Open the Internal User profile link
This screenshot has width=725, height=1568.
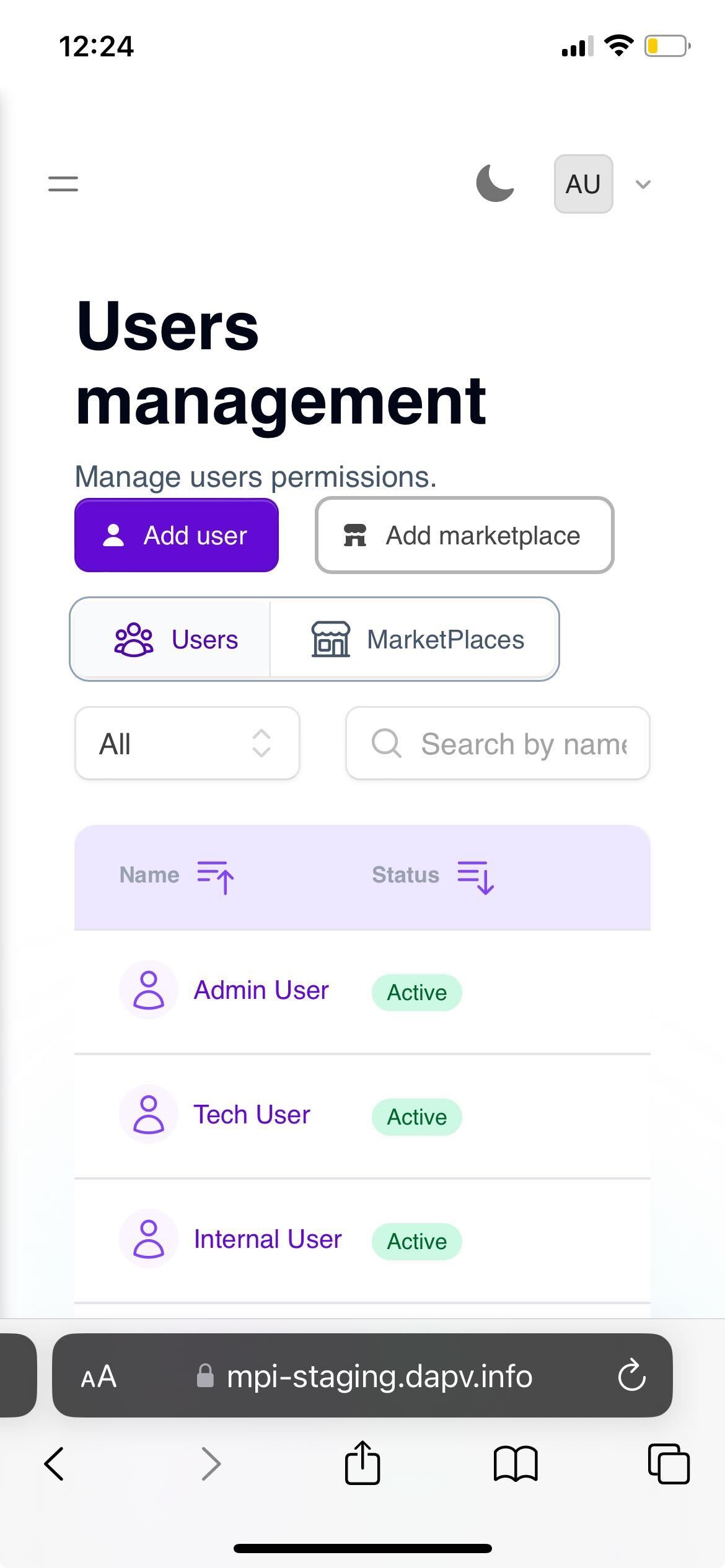268,1239
